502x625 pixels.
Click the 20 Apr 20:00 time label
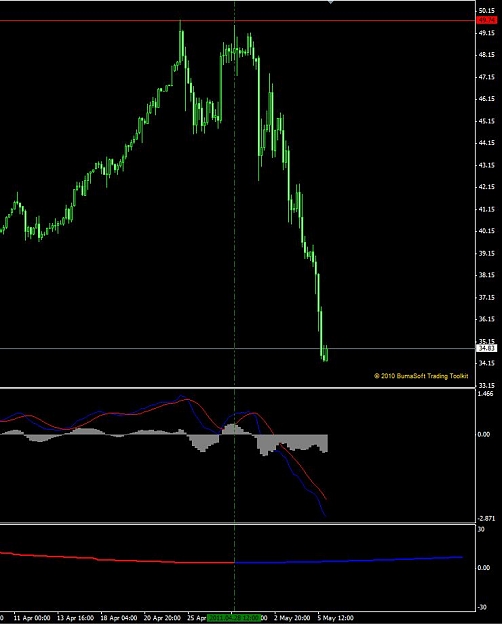tap(162, 618)
